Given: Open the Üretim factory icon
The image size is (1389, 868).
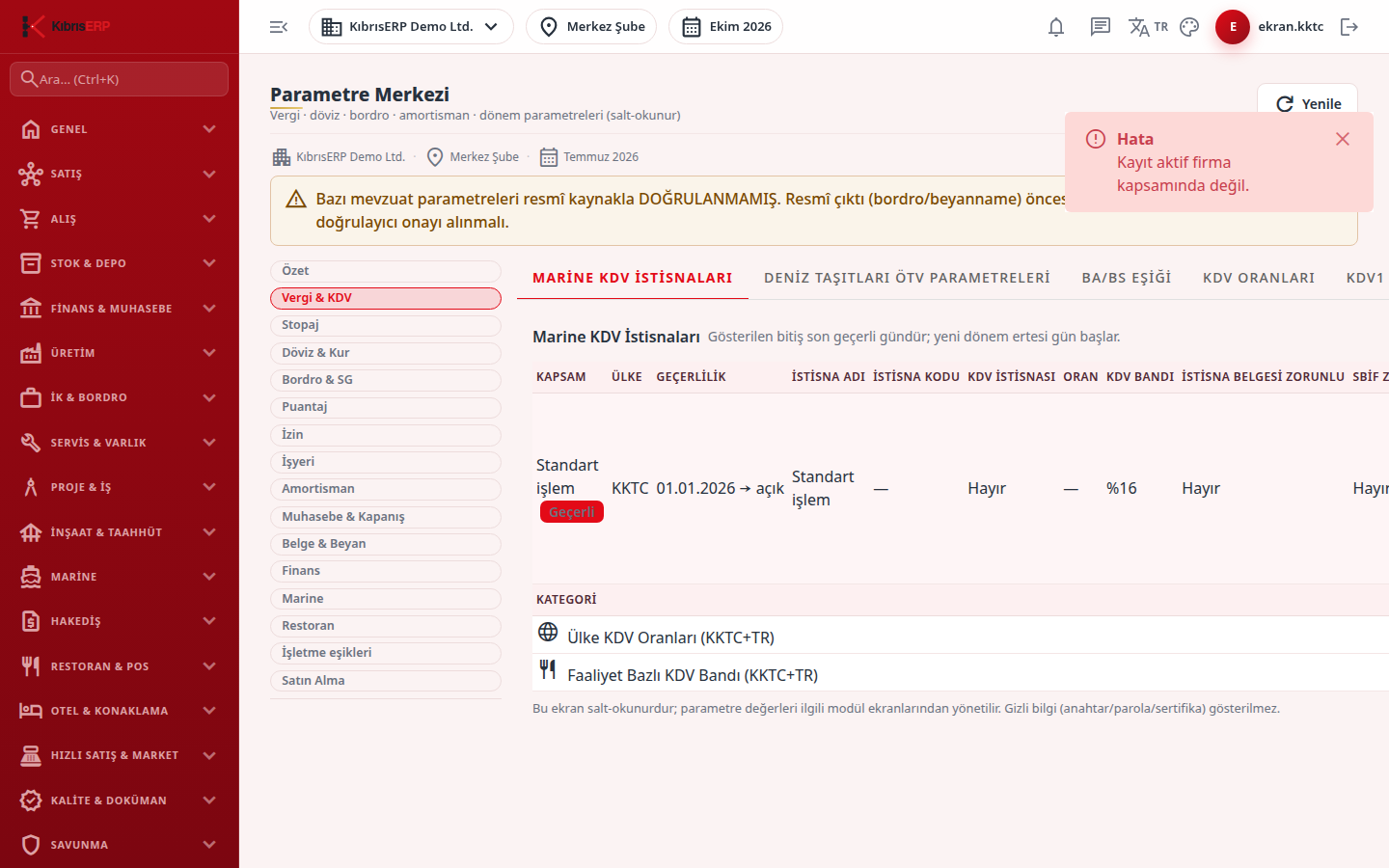Looking at the screenshot, I should click(x=31, y=353).
